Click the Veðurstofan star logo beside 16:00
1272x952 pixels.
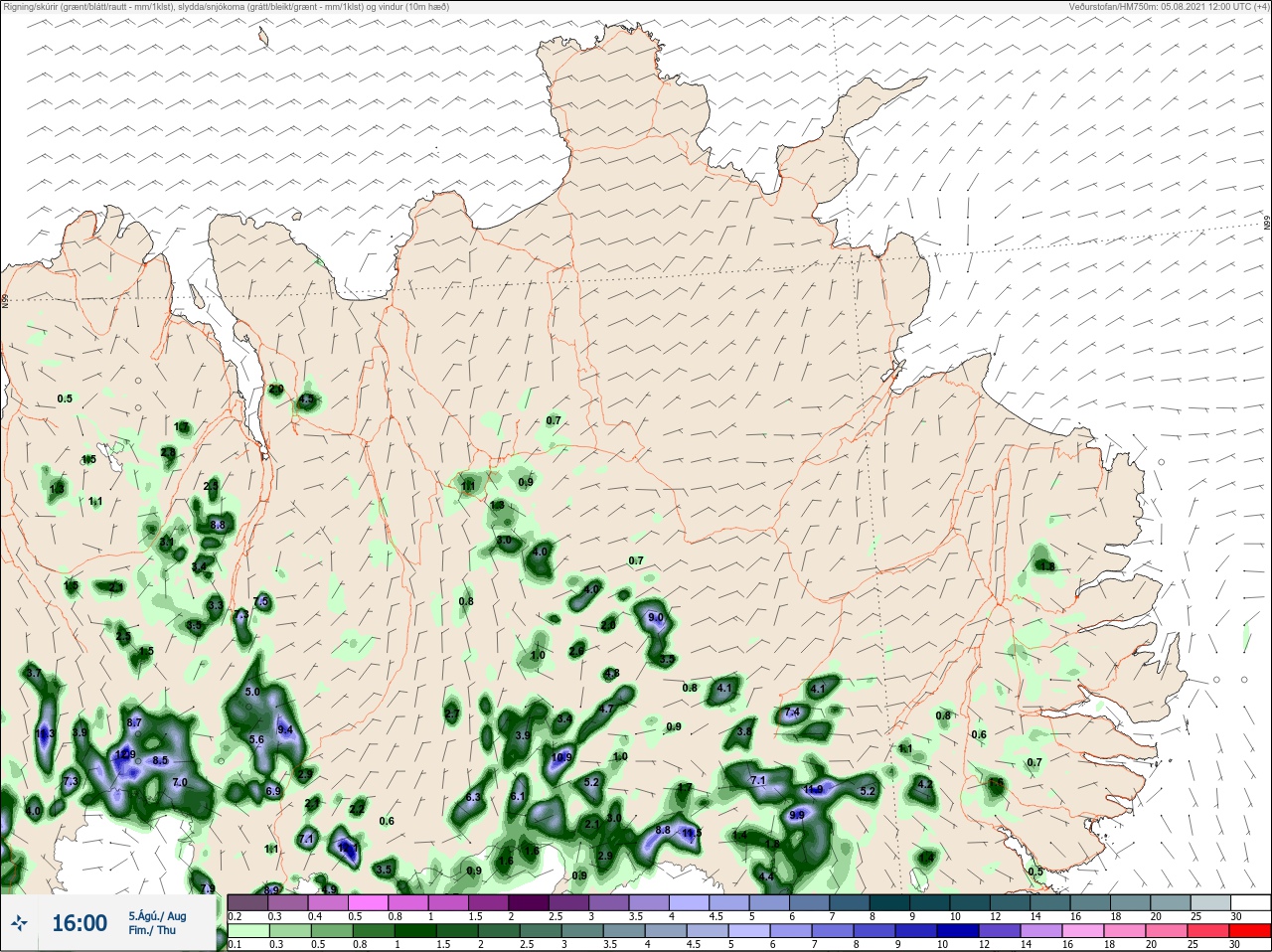tap(19, 923)
